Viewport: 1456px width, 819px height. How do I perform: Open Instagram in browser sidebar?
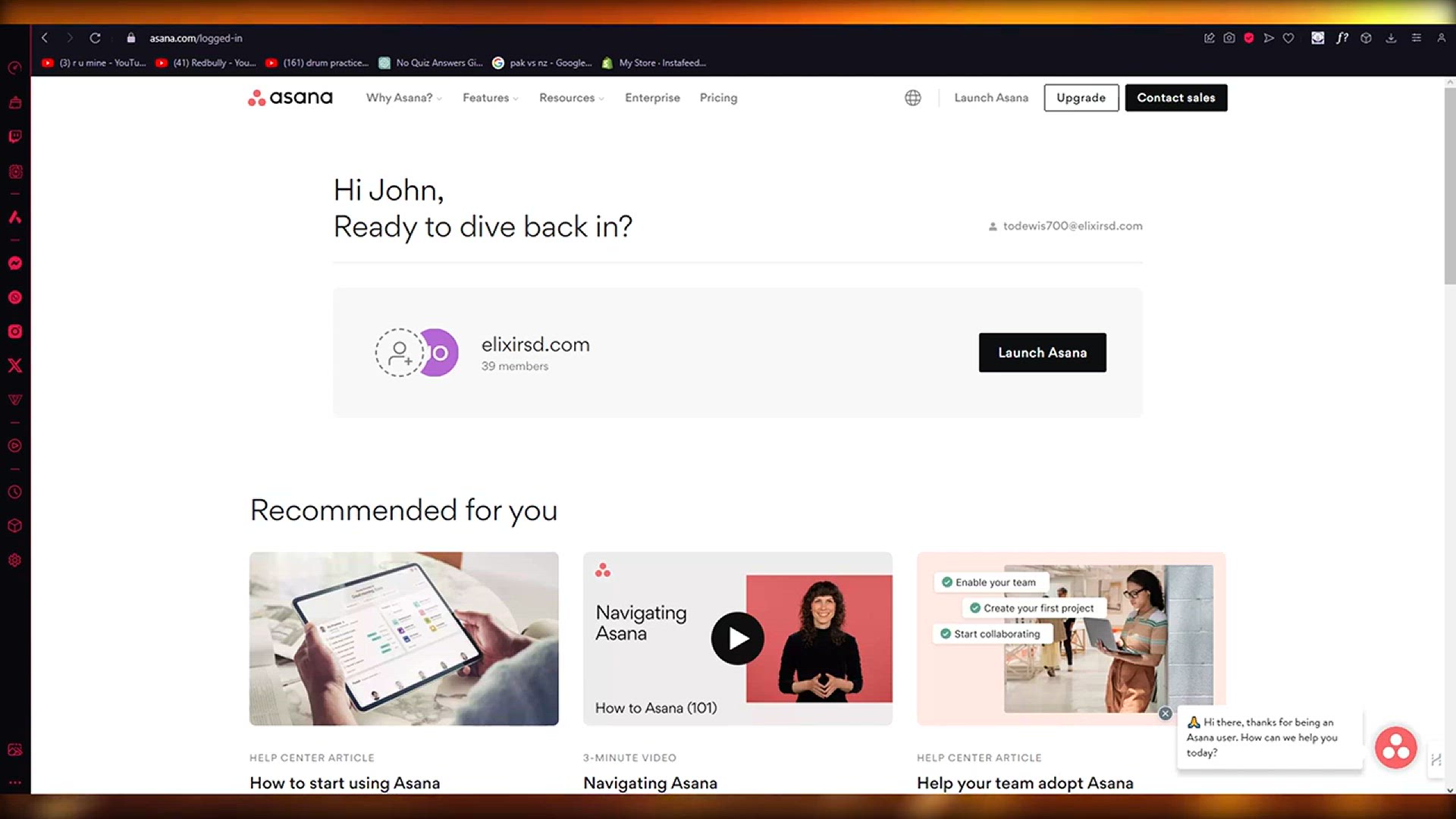point(15,331)
